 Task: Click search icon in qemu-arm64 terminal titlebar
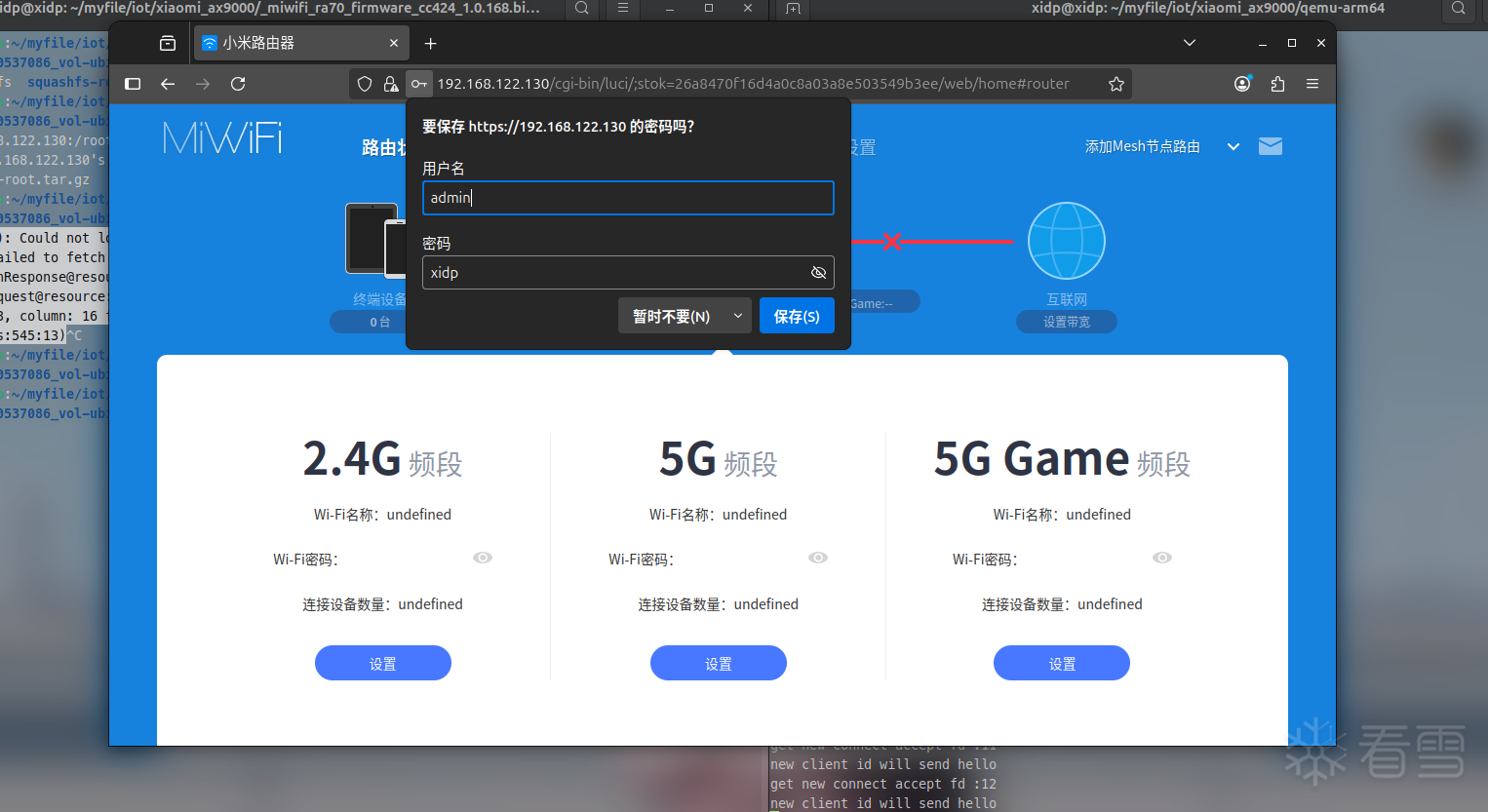pos(1459,8)
